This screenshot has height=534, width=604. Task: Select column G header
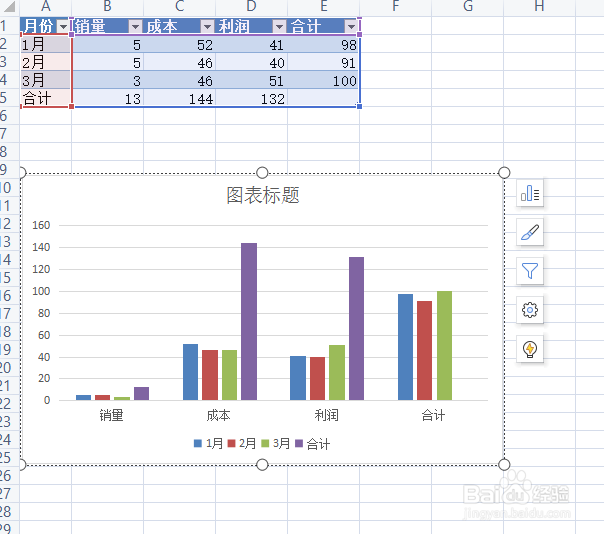pyautogui.click(x=468, y=7)
